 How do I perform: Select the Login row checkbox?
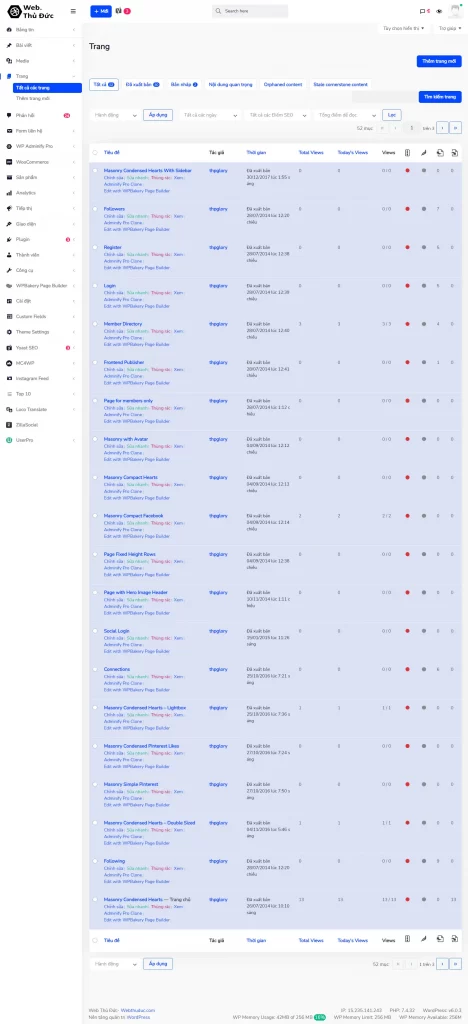95,285
